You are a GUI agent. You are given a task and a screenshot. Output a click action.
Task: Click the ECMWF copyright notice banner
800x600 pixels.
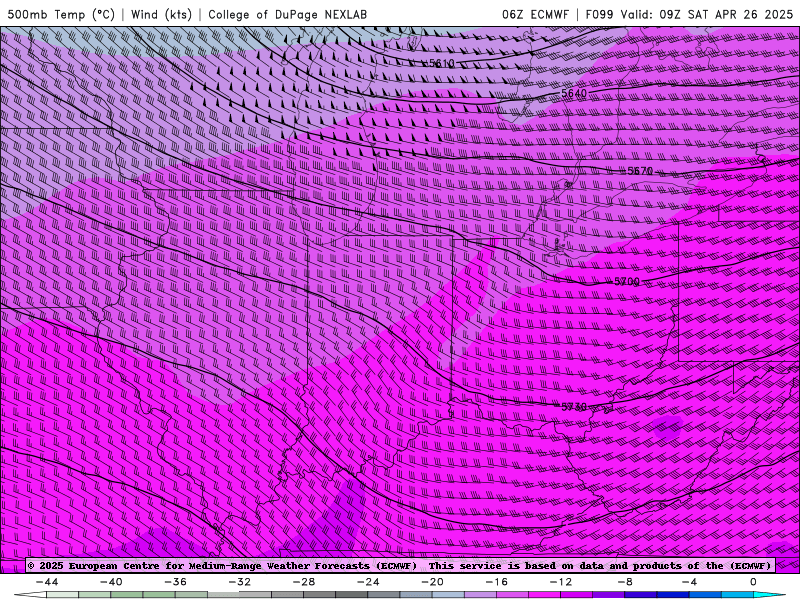400,565
